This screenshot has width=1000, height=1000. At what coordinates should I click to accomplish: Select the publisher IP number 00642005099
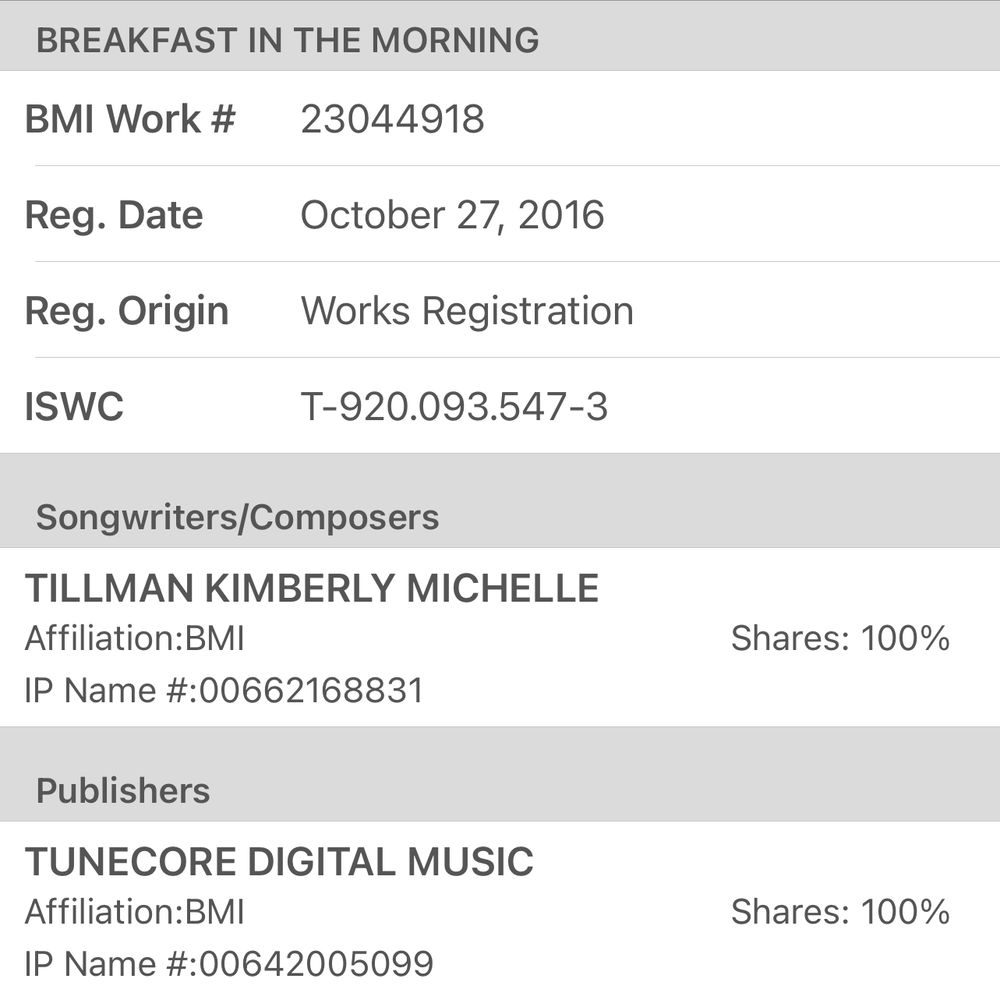317,964
